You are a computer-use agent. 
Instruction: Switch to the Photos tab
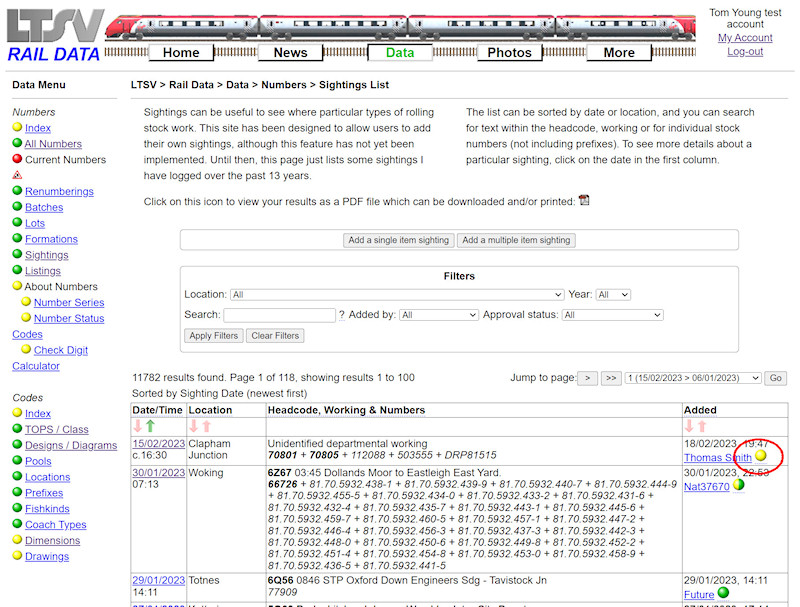pyautogui.click(x=510, y=52)
